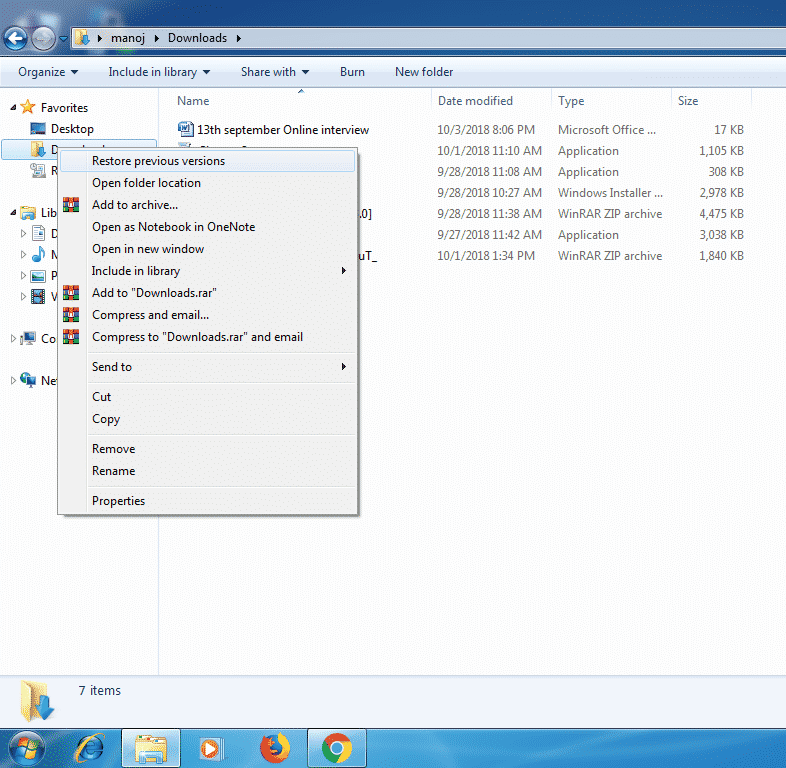
Task: Open Windows Media Player from taskbar
Action: [x=212, y=749]
